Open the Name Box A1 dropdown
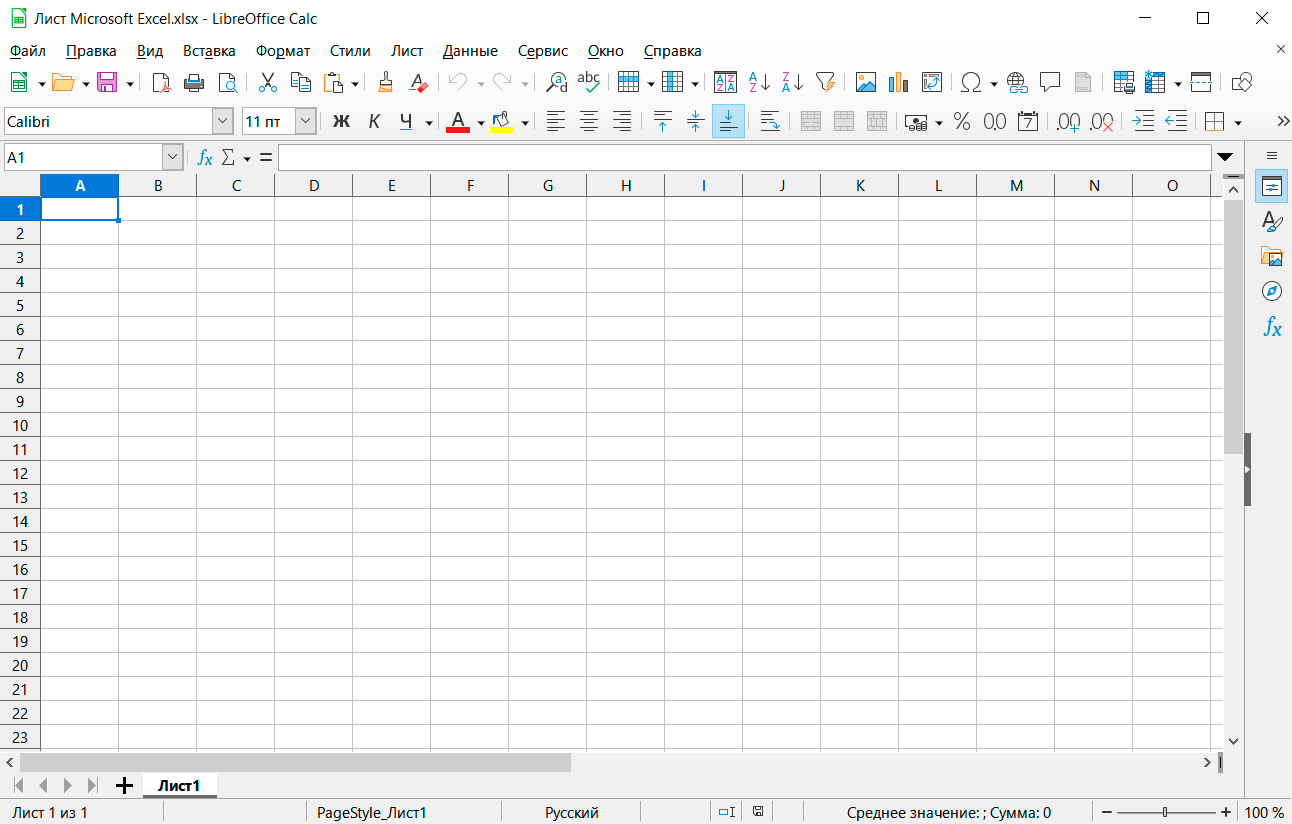Image resolution: width=1292 pixels, height=824 pixels. click(173, 157)
